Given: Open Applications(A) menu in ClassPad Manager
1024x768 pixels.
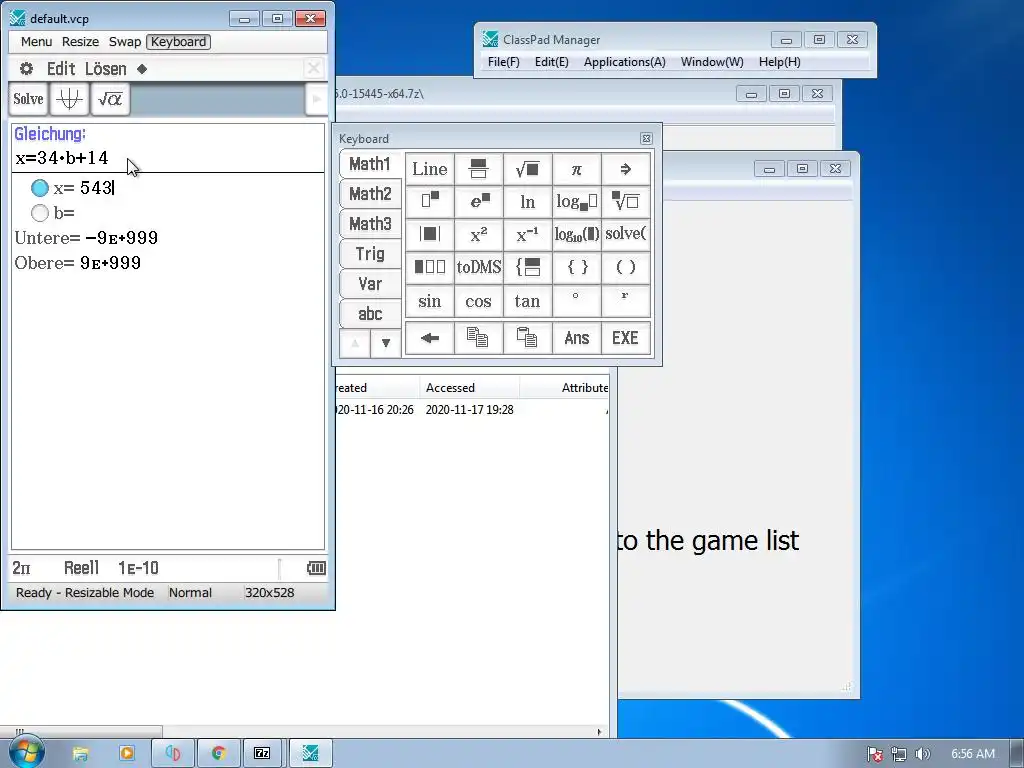Looking at the screenshot, I should pyautogui.click(x=624, y=62).
